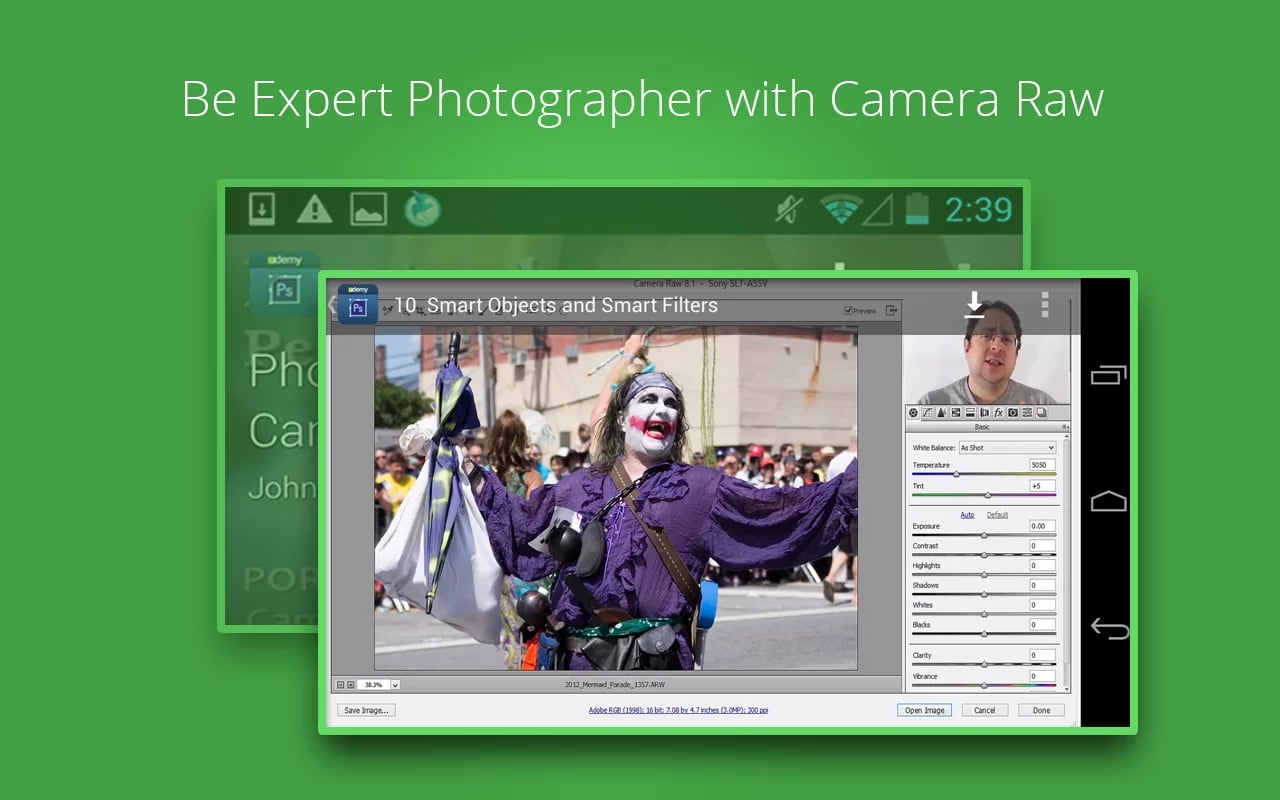Click the Whites slider track
The width and height of the screenshot is (1280, 800).
click(984, 614)
